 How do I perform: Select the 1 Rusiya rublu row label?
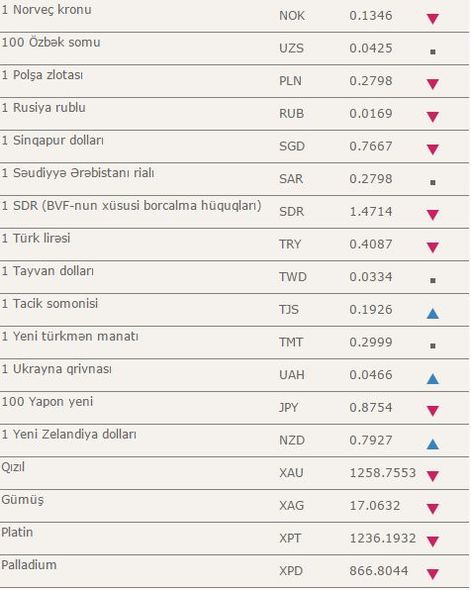[x=44, y=108]
